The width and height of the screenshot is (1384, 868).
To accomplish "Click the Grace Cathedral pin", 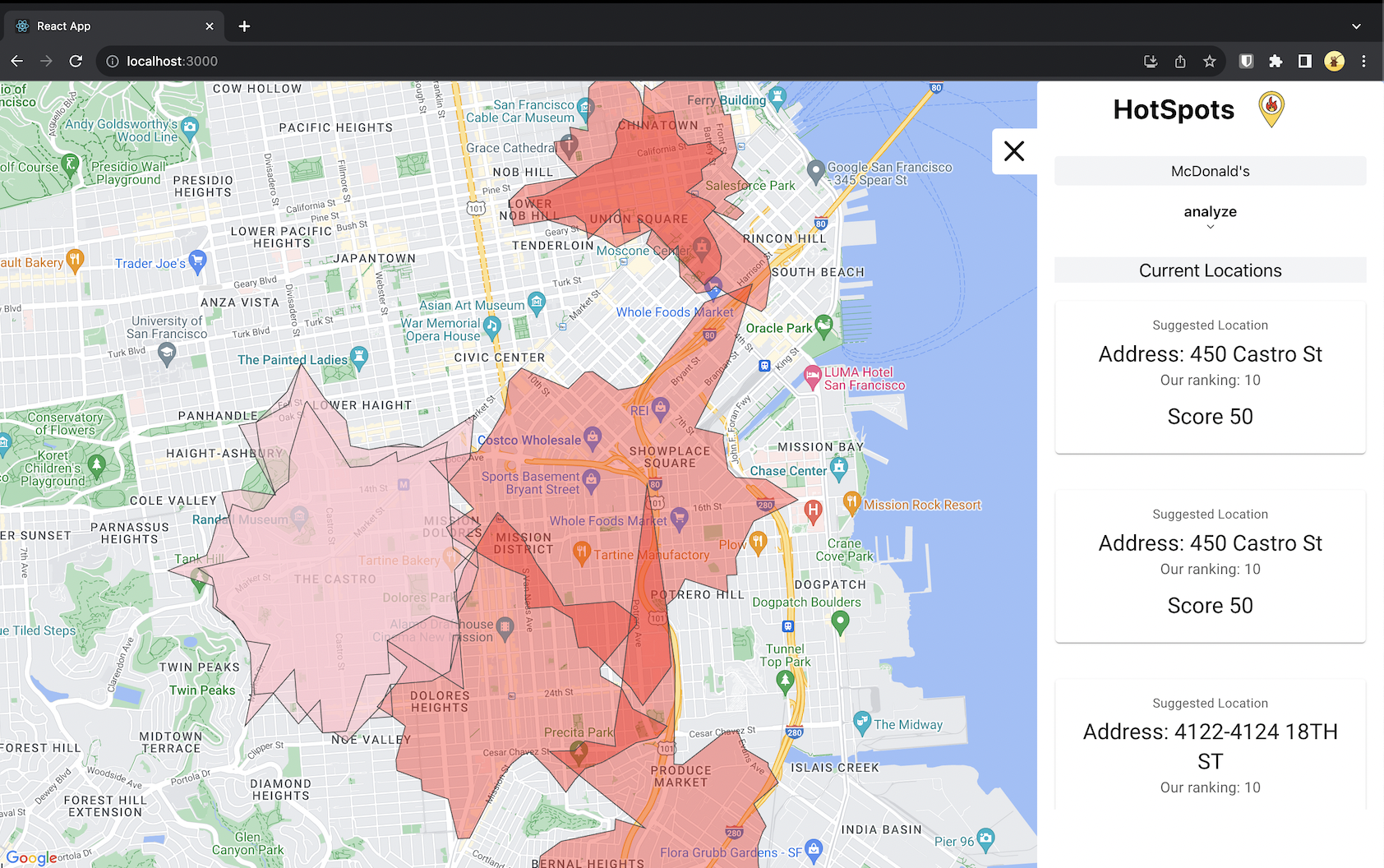I will (x=567, y=146).
